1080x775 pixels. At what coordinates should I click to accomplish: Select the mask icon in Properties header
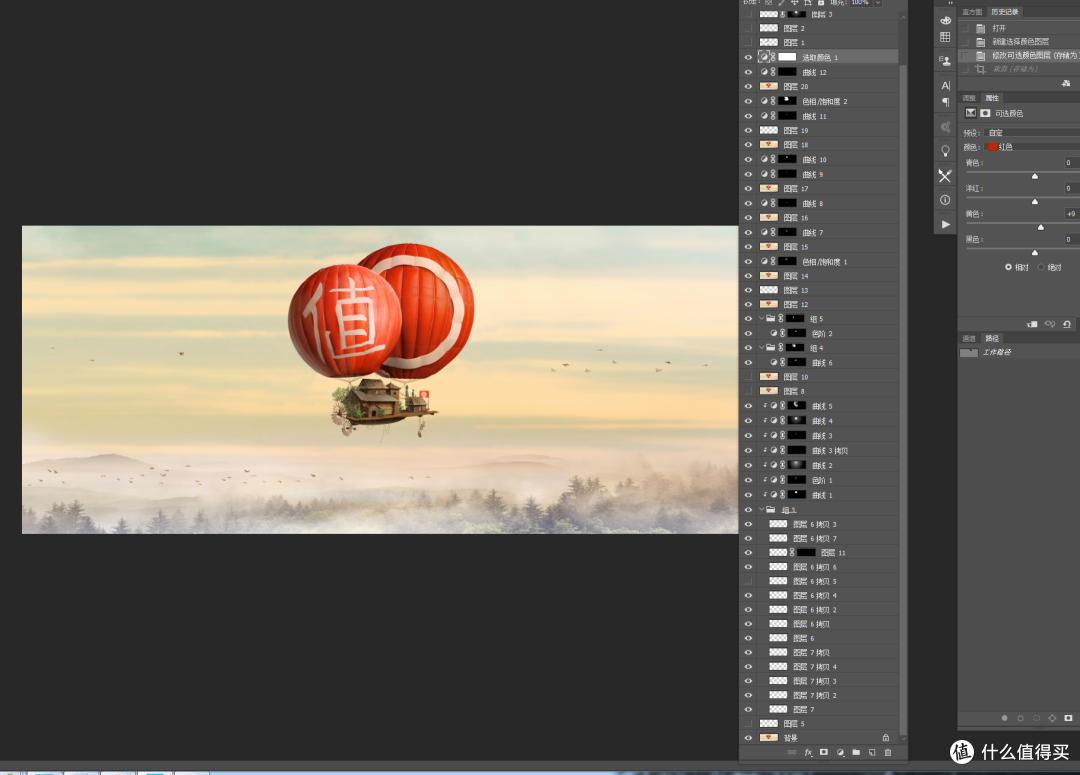986,113
